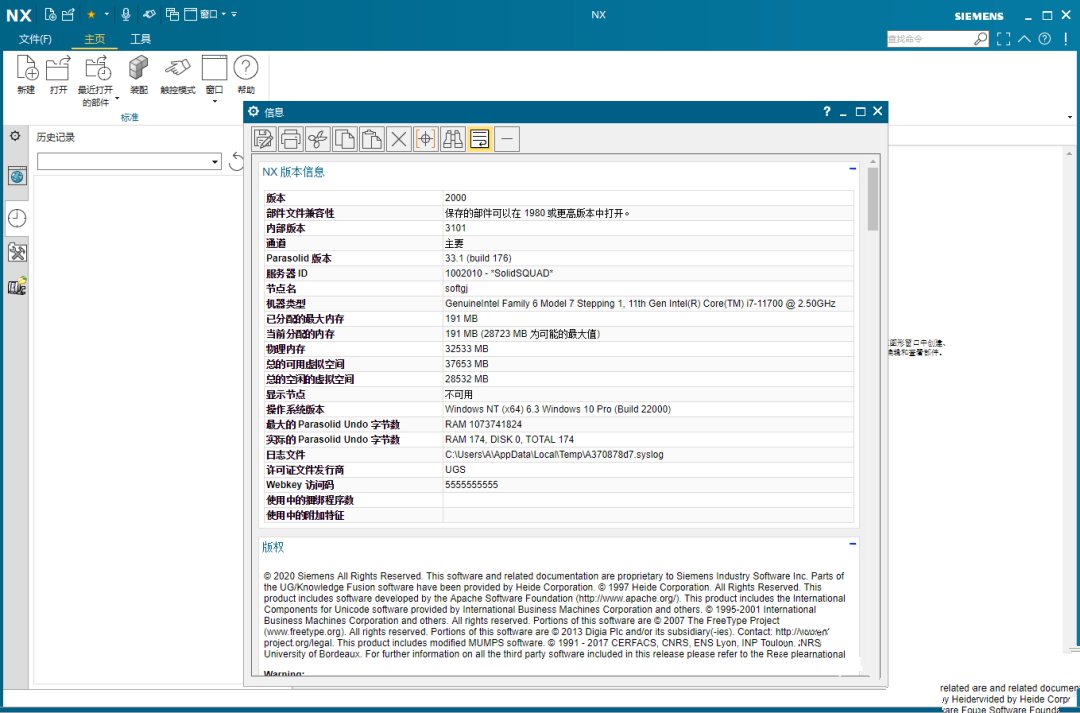Click the 最近打开的部件 ribbon icon
The height and width of the screenshot is (713, 1080).
(x=96, y=69)
